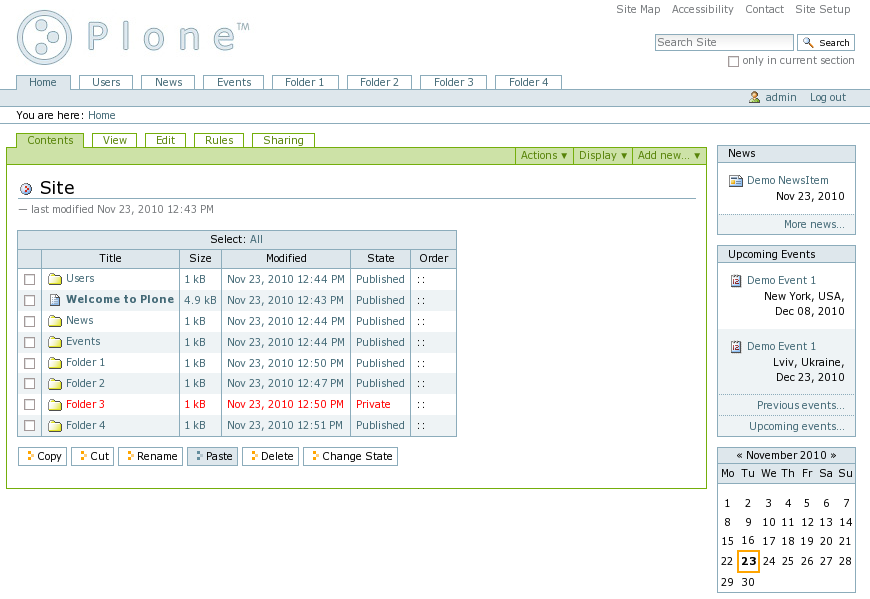Image resolution: width=870 pixels, height=599 pixels.
Task: Click the folder icon next to Users
Action: point(56,279)
